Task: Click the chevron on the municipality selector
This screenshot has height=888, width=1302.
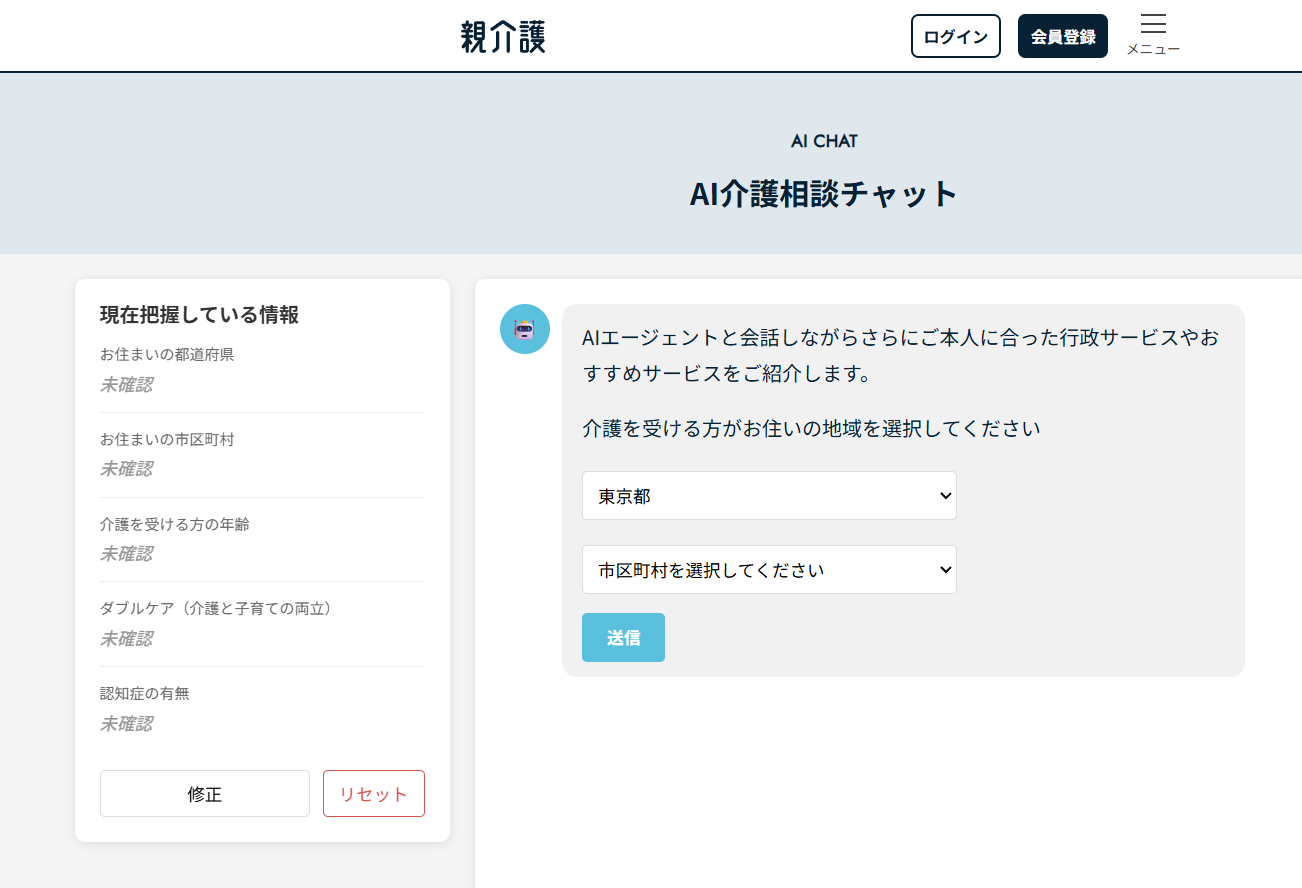Action: (944, 569)
